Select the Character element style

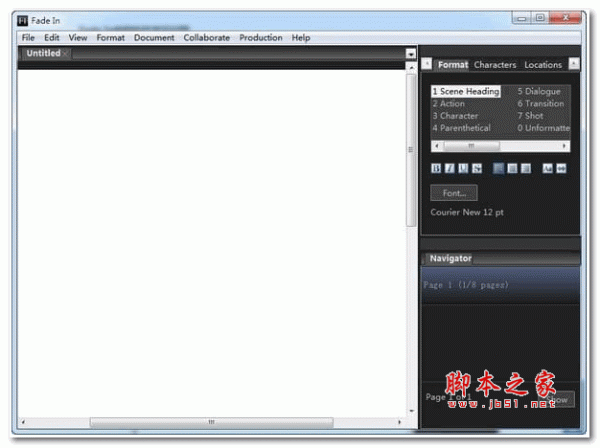455,116
